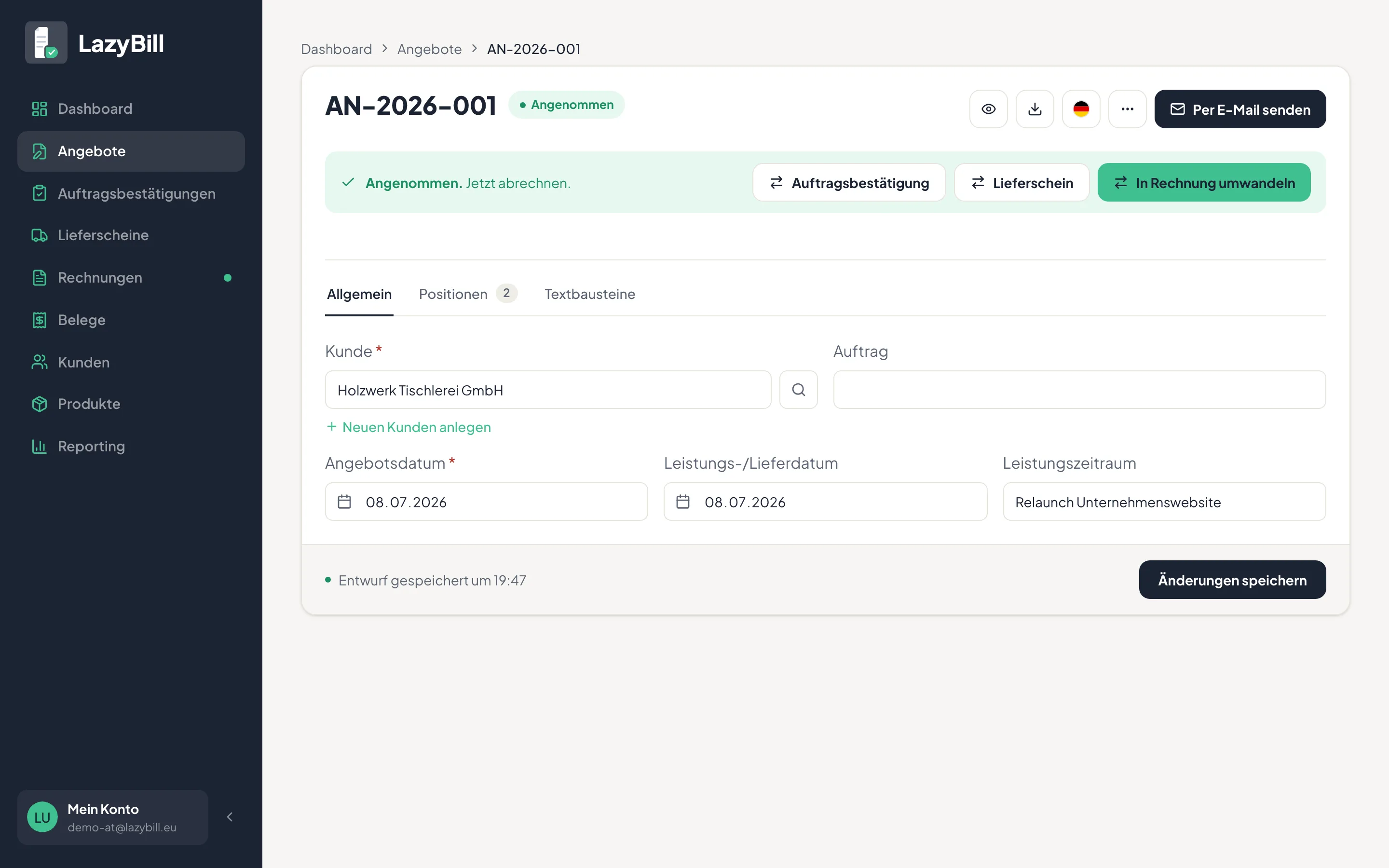
Task: Click the Angenommen status badge
Action: click(x=567, y=105)
